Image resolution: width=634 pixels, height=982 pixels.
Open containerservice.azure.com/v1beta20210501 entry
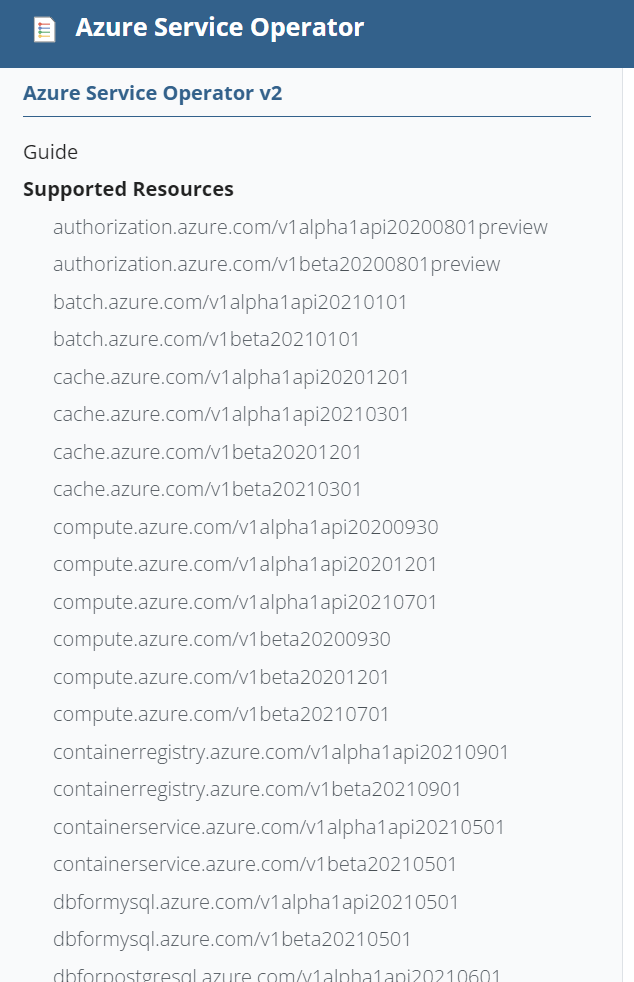(256, 864)
